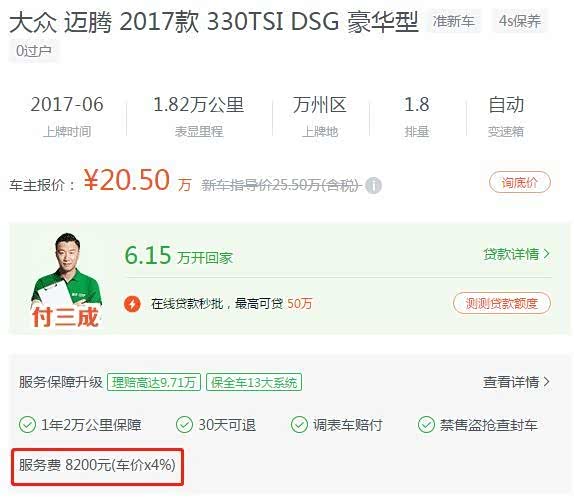Screen dimensions: 574x500
Task: Click the 测测贷款额度 button
Action: [x=502, y=303]
